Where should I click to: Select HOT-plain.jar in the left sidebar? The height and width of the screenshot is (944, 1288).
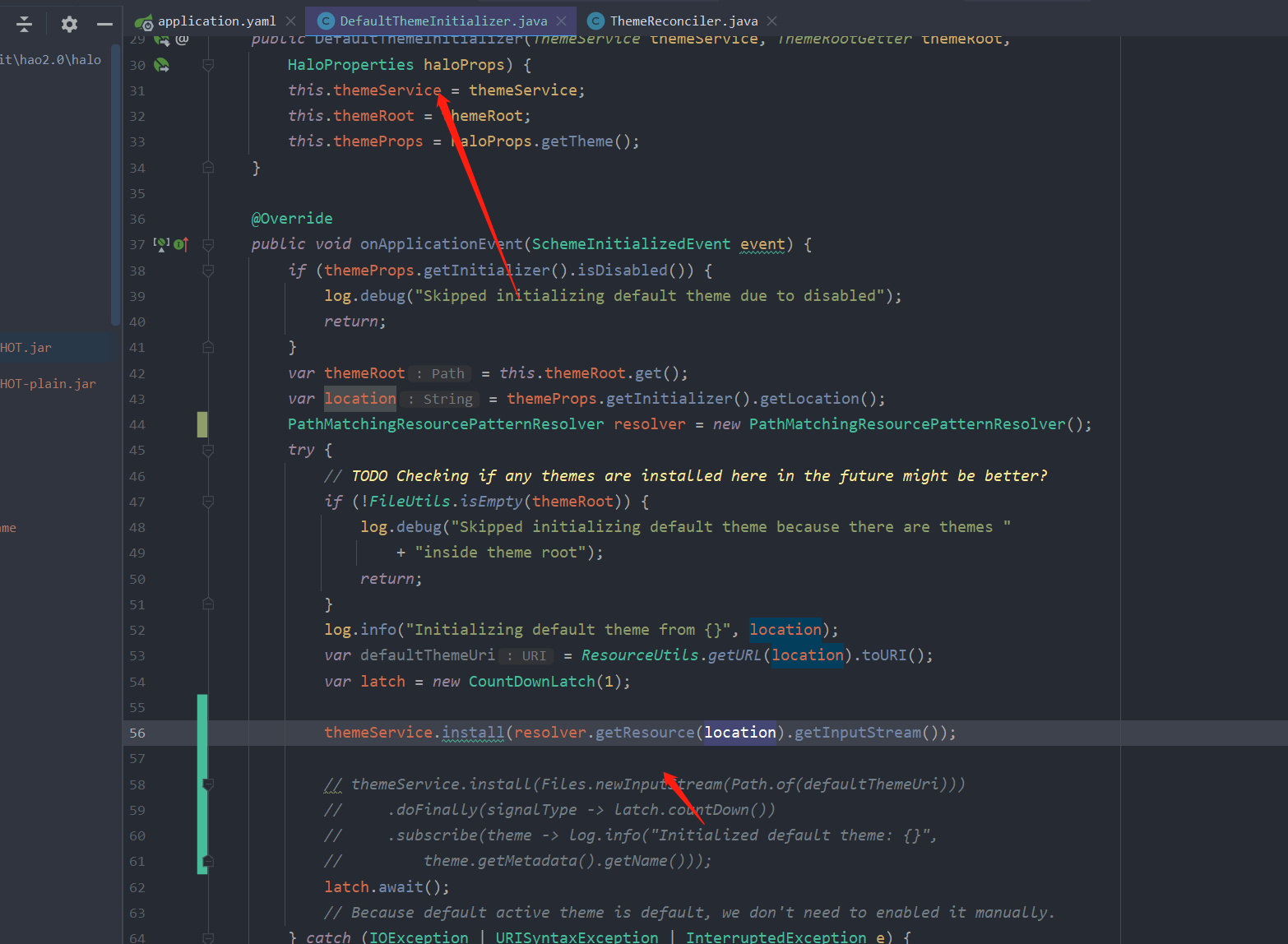(x=48, y=383)
